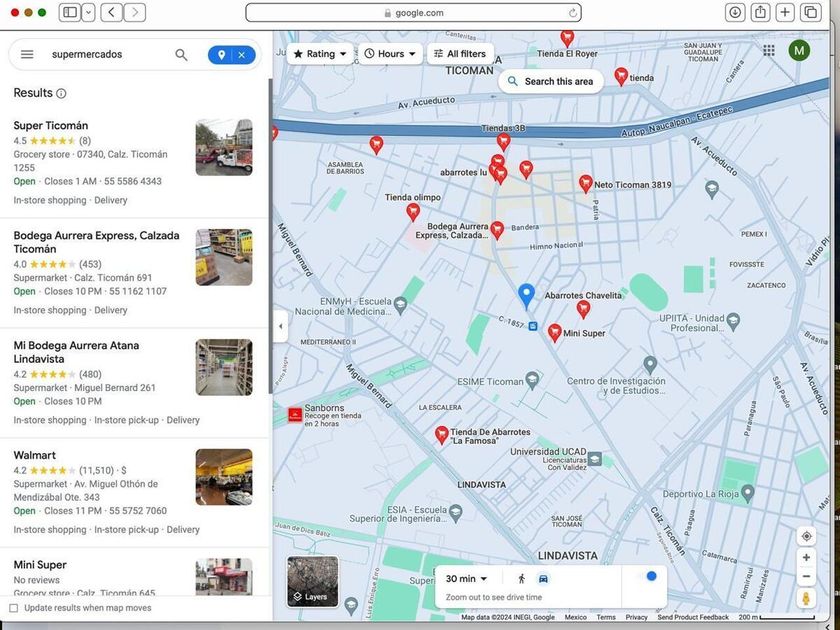Image resolution: width=840 pixels, height=630 pixels.
Task: Go forward in Safari
Action: (x=135, y=12)
